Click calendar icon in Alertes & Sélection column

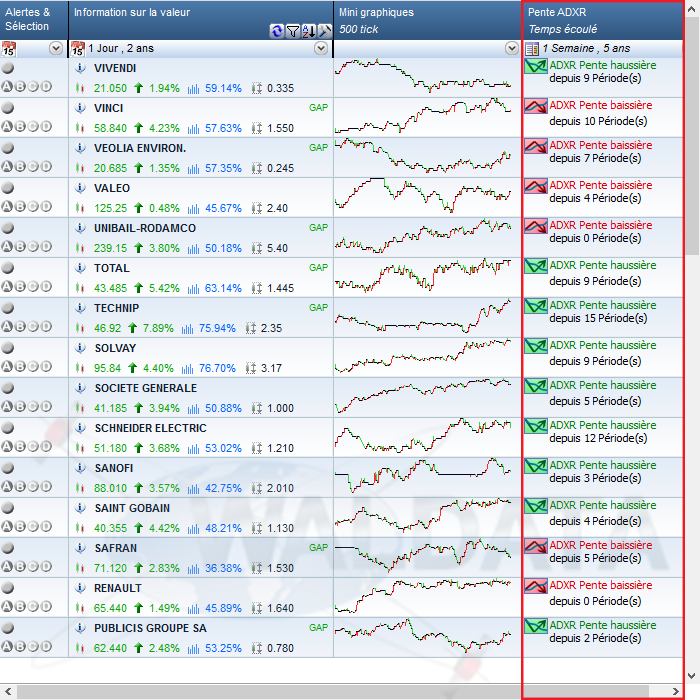[x=8, y=48]
